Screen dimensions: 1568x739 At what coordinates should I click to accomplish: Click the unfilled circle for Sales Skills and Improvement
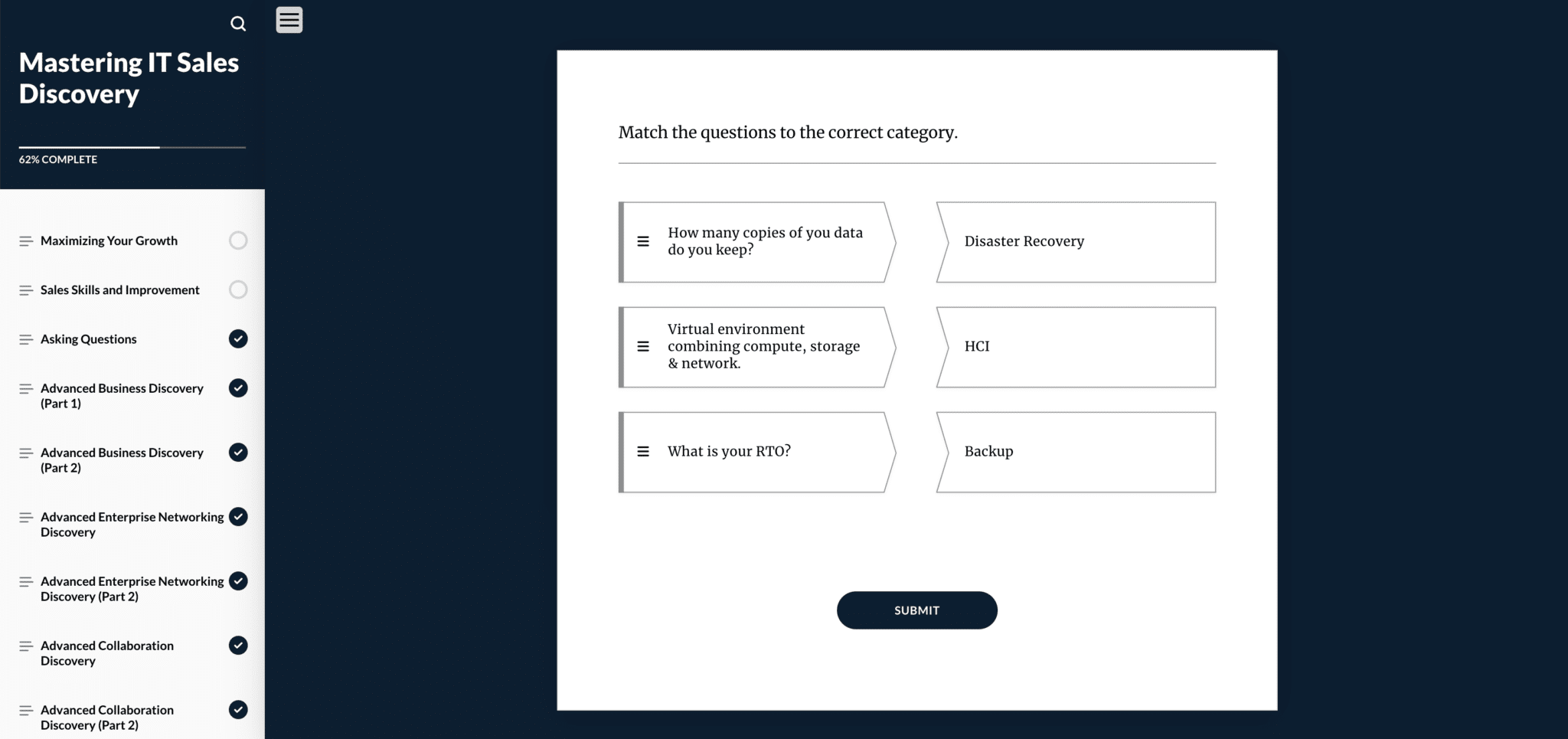coord(238,289)
